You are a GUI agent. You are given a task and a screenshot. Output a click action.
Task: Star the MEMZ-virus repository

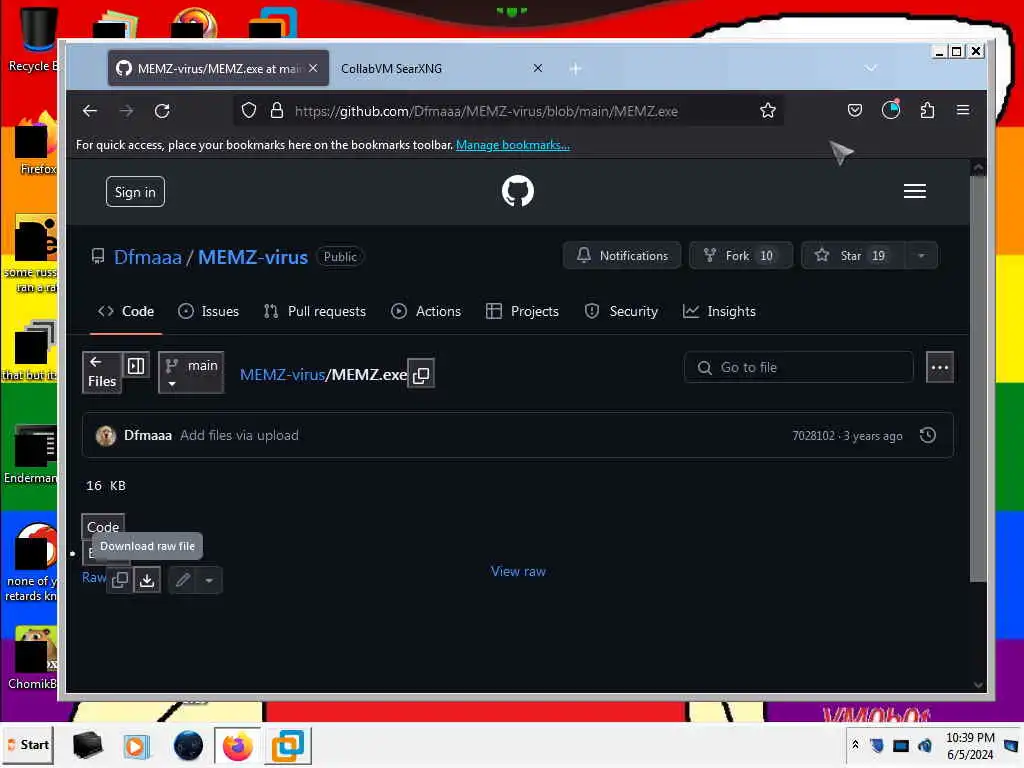pos(854,255)
